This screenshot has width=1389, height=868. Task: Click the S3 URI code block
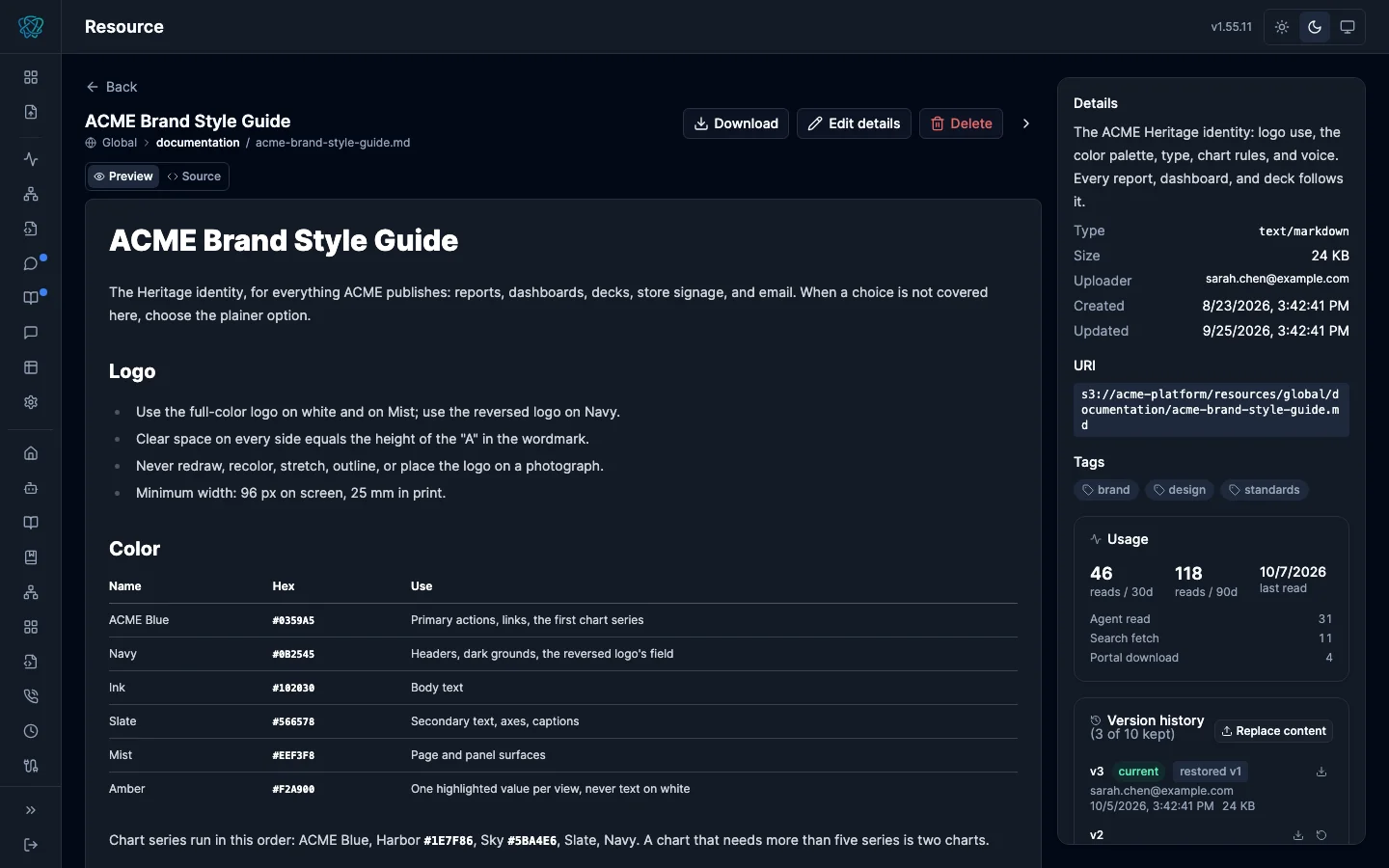pos(1212,410)
